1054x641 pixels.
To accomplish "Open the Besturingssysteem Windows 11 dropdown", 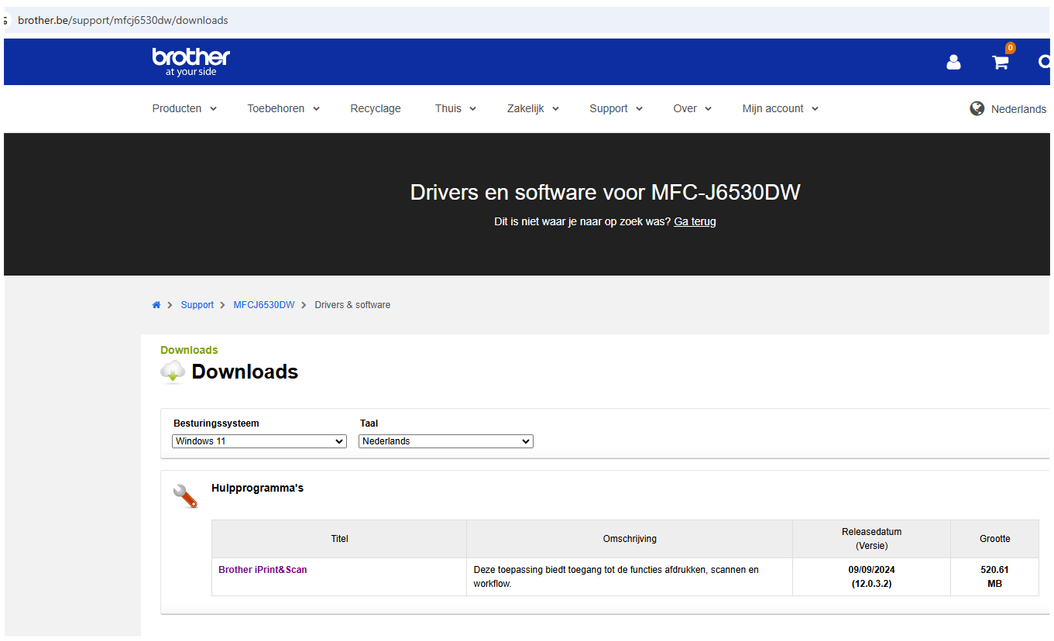I will coord(259,441).
